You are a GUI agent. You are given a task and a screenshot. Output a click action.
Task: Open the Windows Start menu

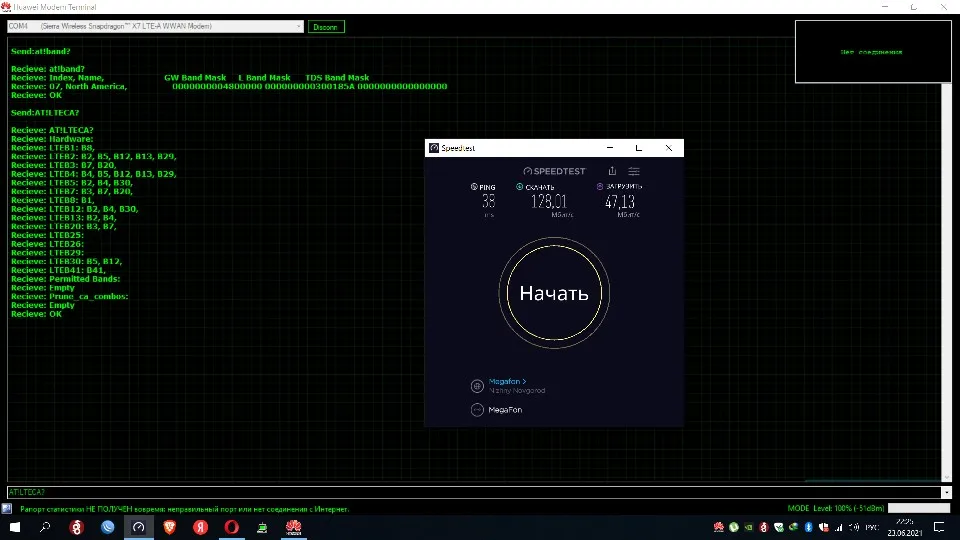[x=15, y=527]
